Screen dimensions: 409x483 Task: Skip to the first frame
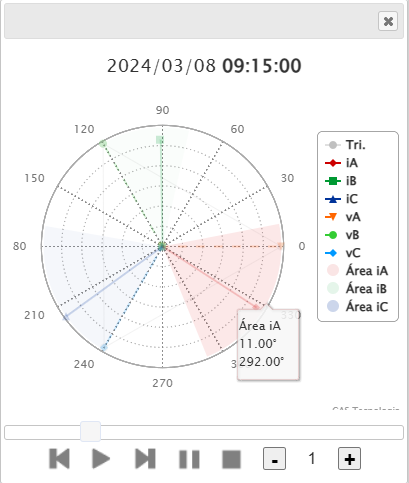[x=59, y=459]
